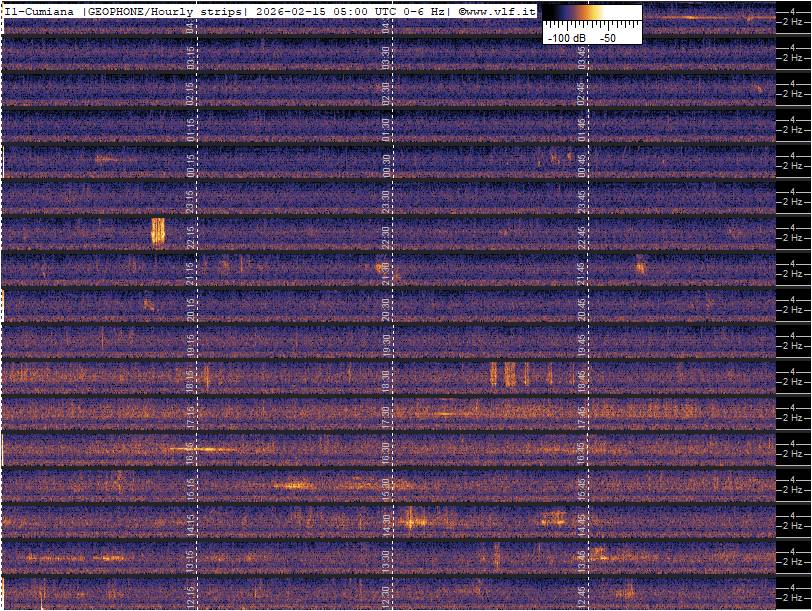812x611 pixels.
Task: Click the 03:30 time marker
Action: click(x=386, y=54)
